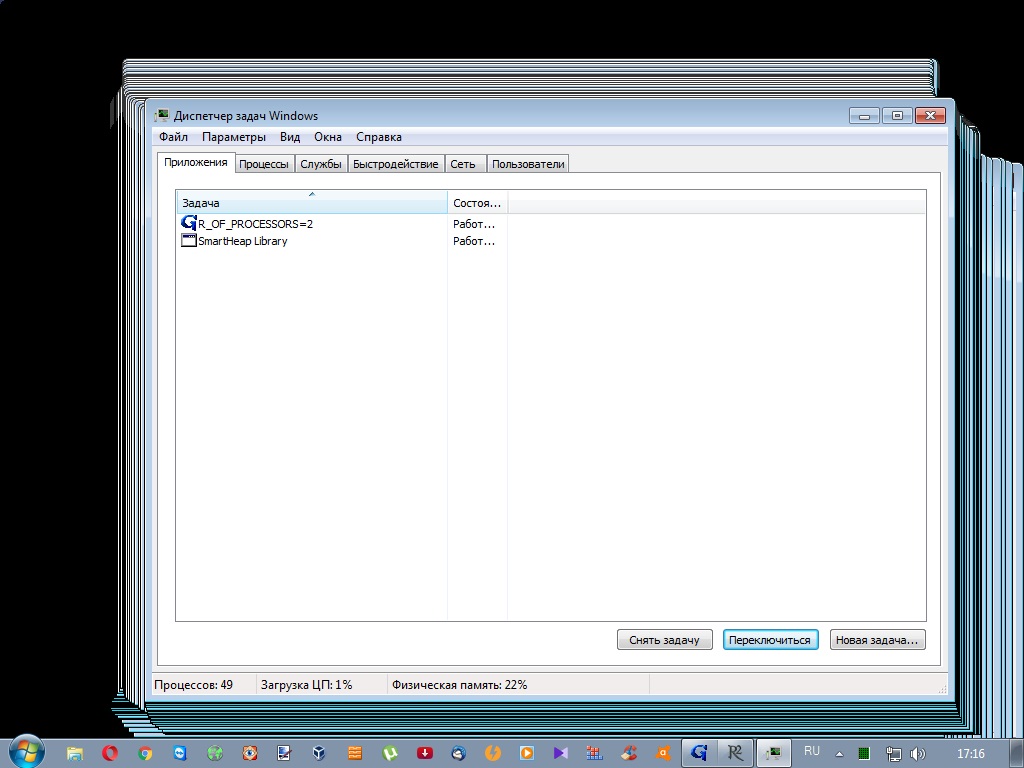Launch Visual Studio from the taskbar
The image size is (1024, 768).
point(560,753)
